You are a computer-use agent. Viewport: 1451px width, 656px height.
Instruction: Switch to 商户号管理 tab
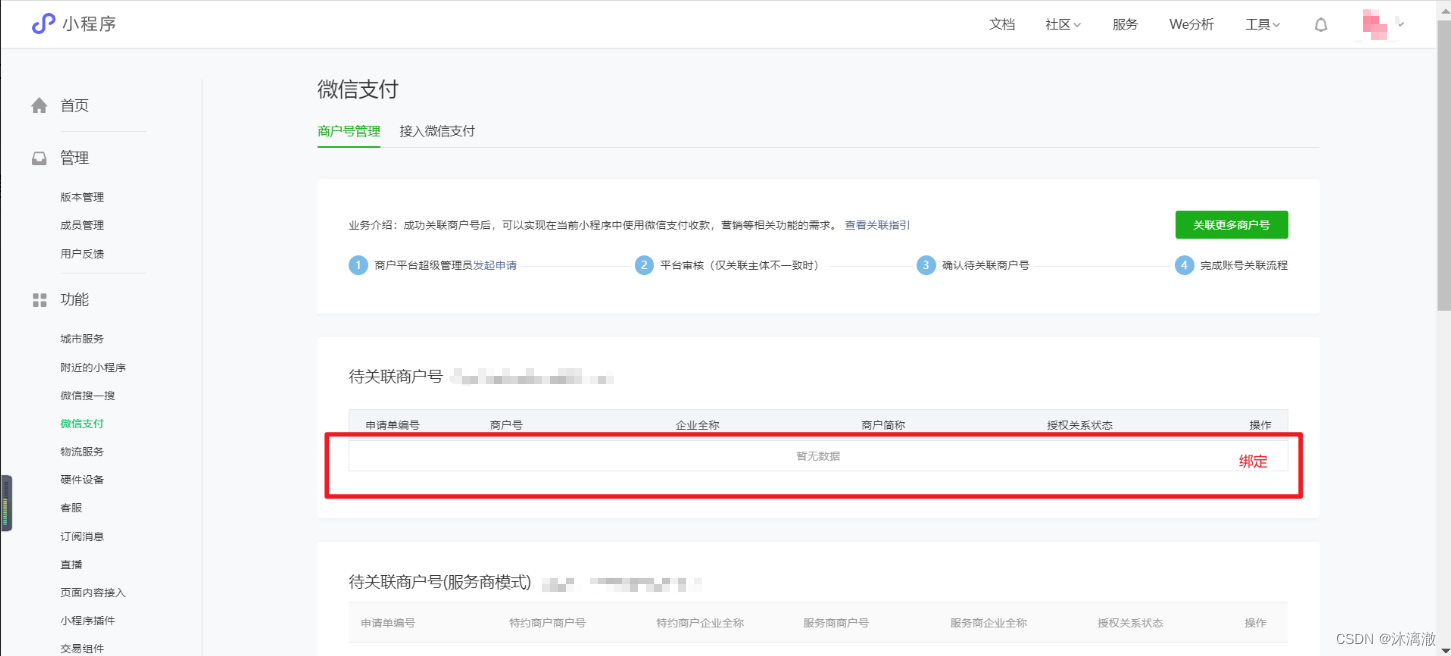(349, 131)
